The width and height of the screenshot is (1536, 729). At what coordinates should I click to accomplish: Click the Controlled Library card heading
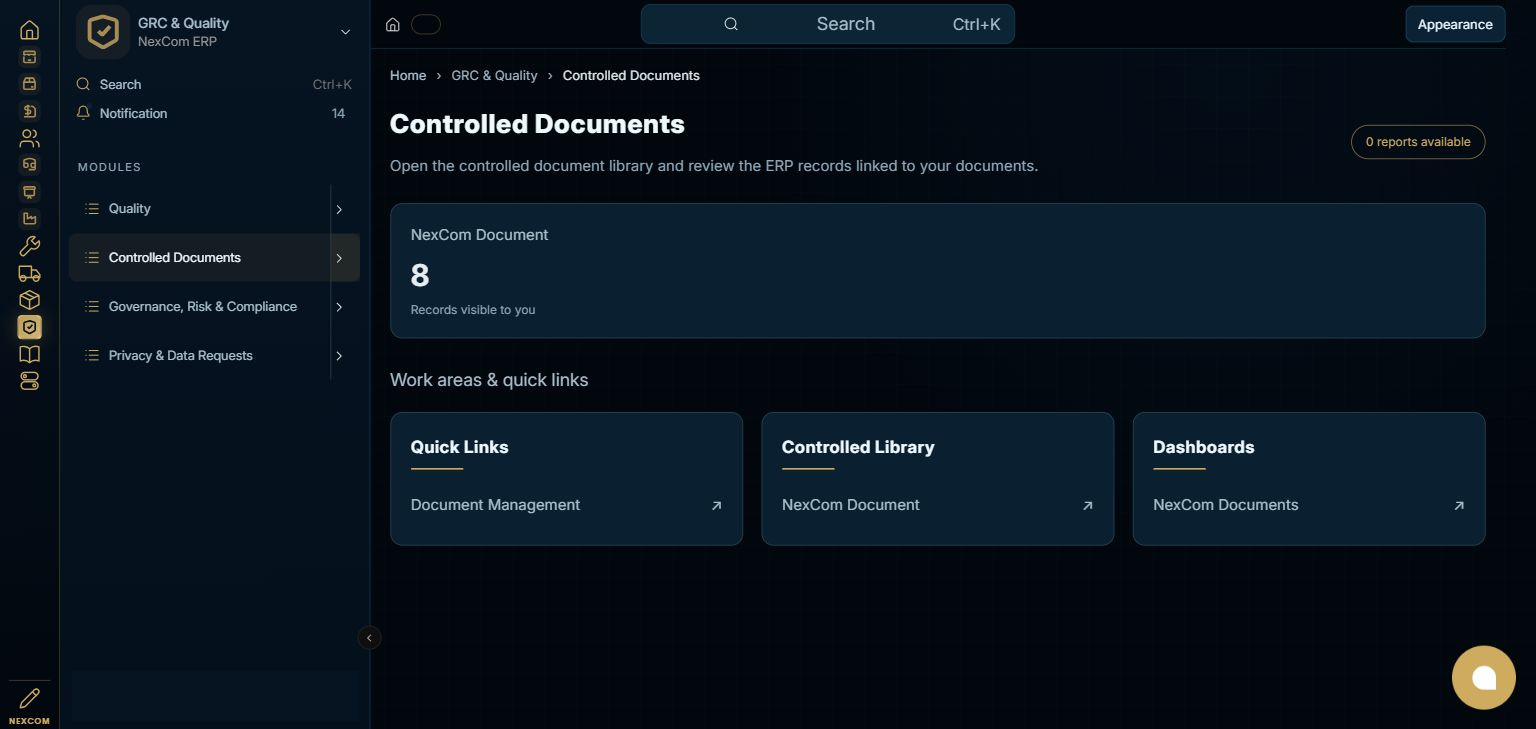click(858, 447)
